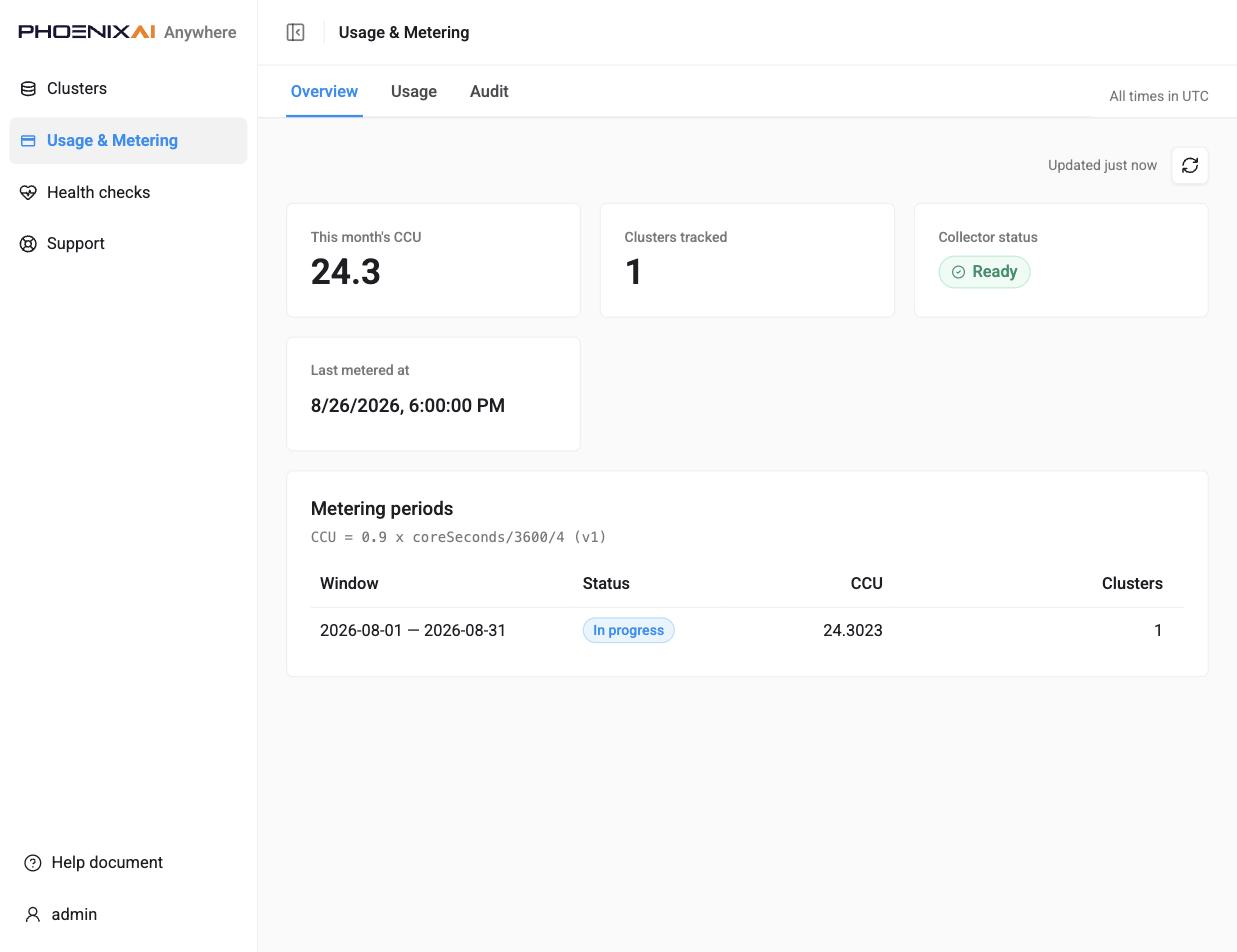Open Health checks section
Image resolution: width=1237 pixels, height=952 pixels.
tap(128, 193)
